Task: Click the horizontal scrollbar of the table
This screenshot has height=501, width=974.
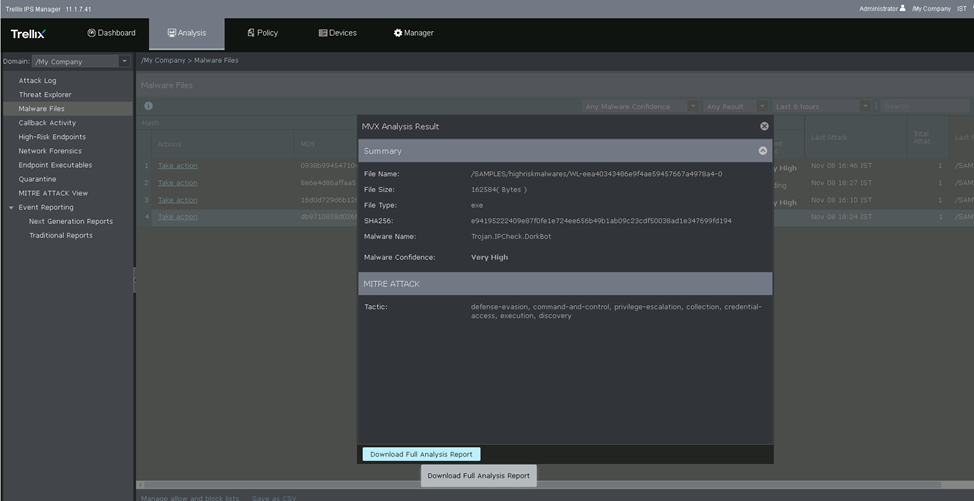Action: tap(544, 485)
